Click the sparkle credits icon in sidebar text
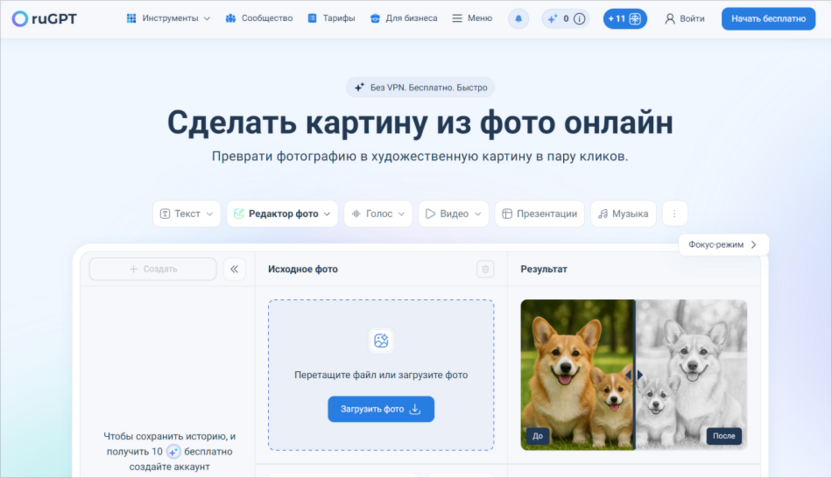This screenshot has height=478, width=832. [173, 452]
